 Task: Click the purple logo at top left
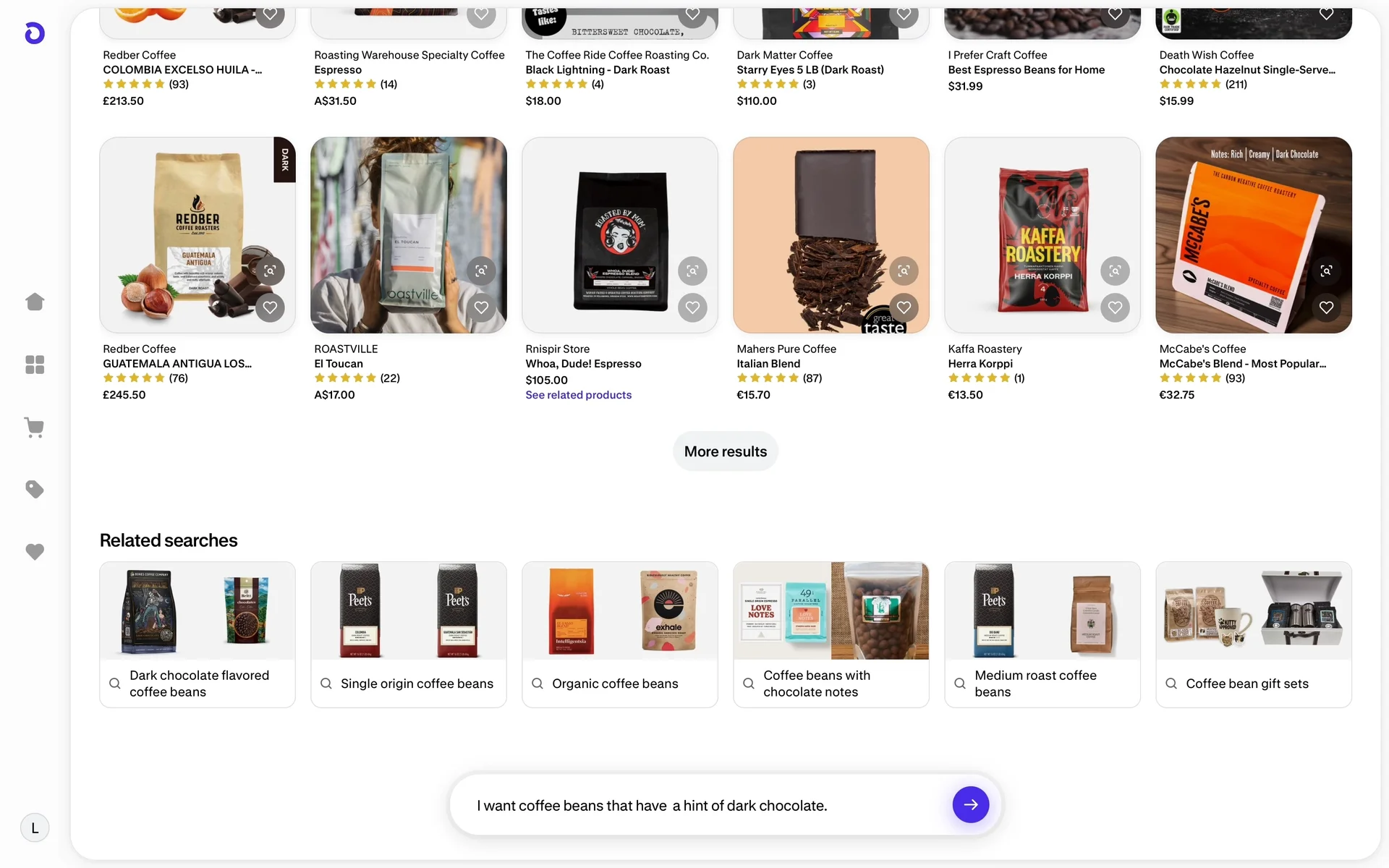(x=35, y=33)
